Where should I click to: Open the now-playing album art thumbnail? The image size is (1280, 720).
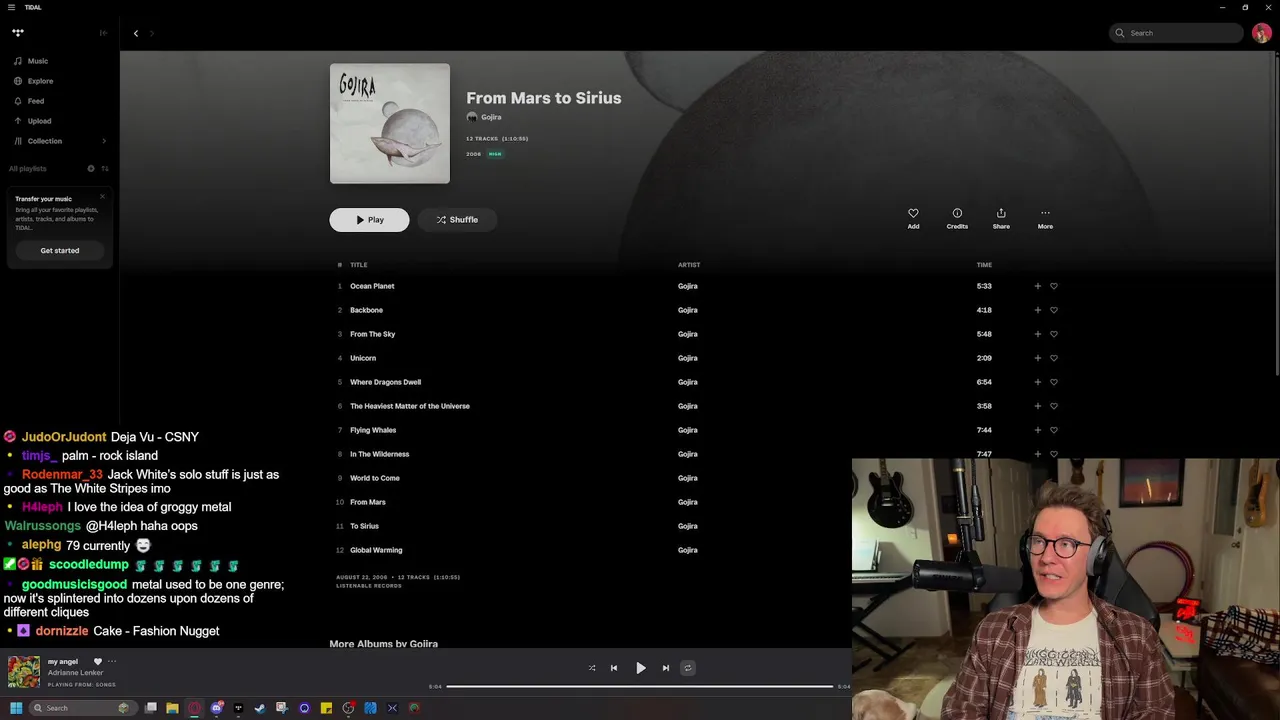[x=24, y=672]
